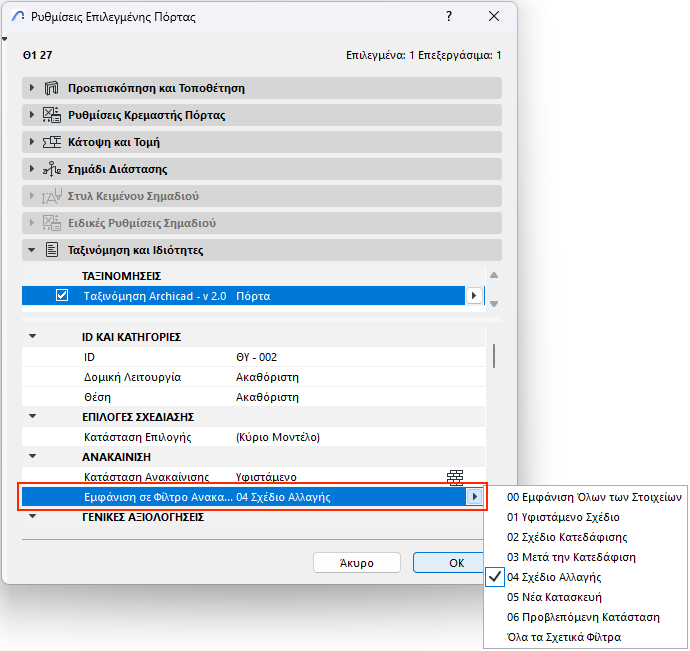Expand the Στυλ Κειμένου Σημαδιού panel
Viewport: 690px width, 651px height.
(32, 196)
